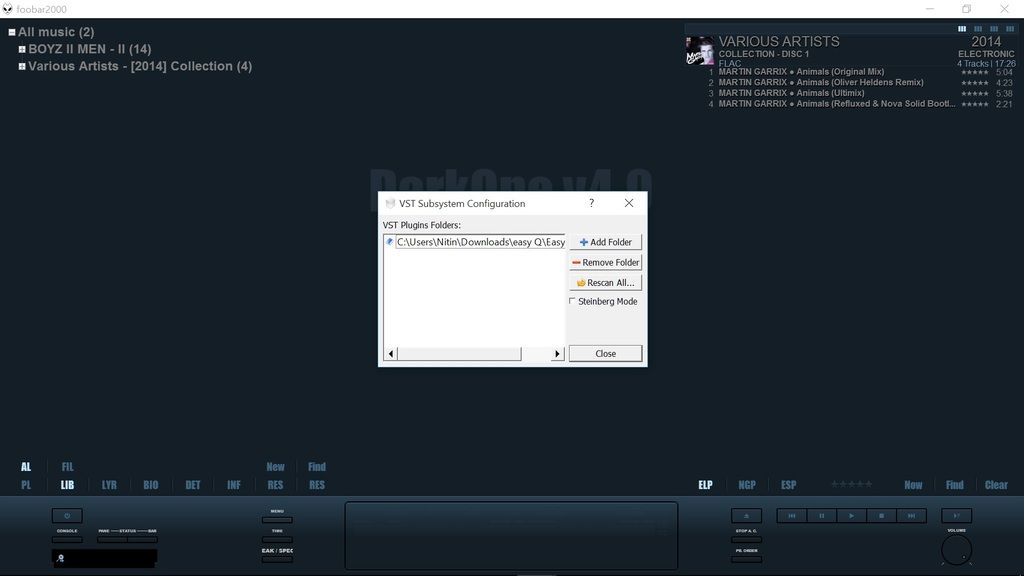Viewport: 1024px width, 576px height.
Task: Skip to the previous track
Action: click(x=792, y=516)
